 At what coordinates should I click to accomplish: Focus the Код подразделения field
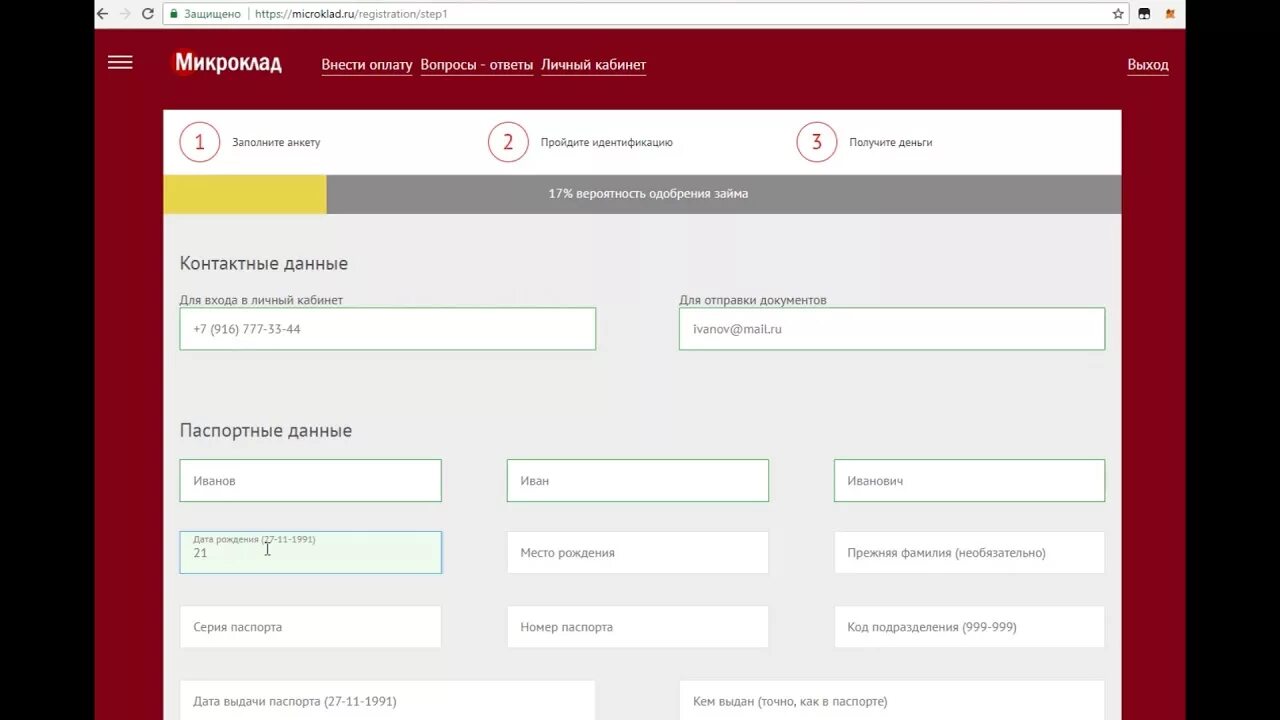969,627
